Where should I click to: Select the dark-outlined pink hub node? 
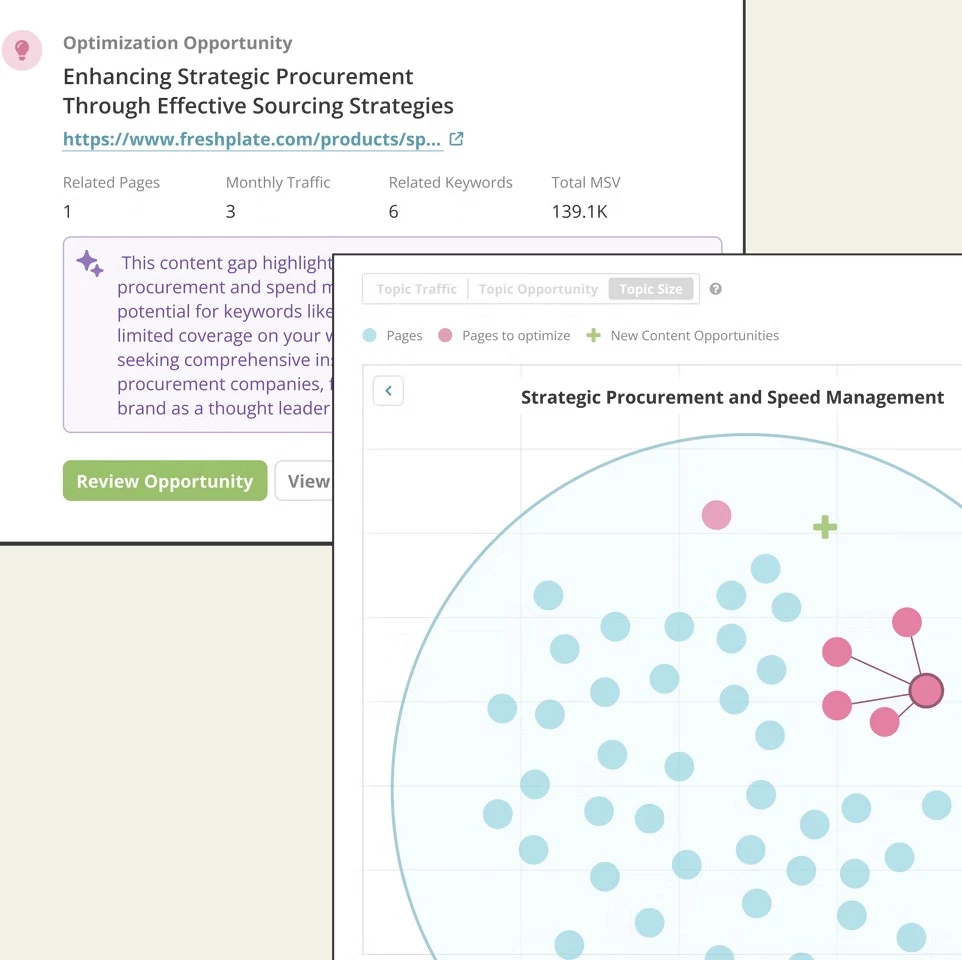[x=926, y=691]
